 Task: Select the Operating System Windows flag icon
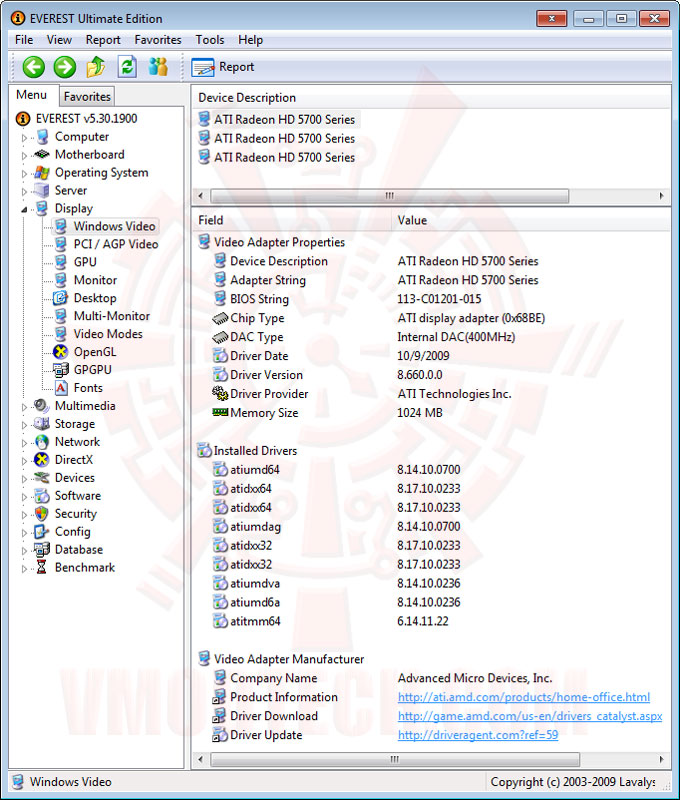point(42,173)
